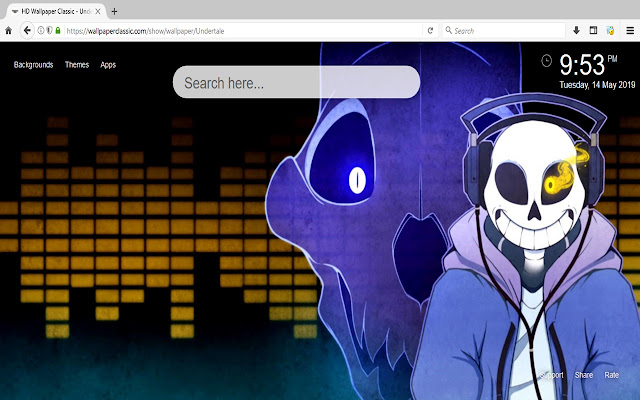Click the Back arrow button
The width and height of the screenshot is (640, 400).
(x=27, y=31)
